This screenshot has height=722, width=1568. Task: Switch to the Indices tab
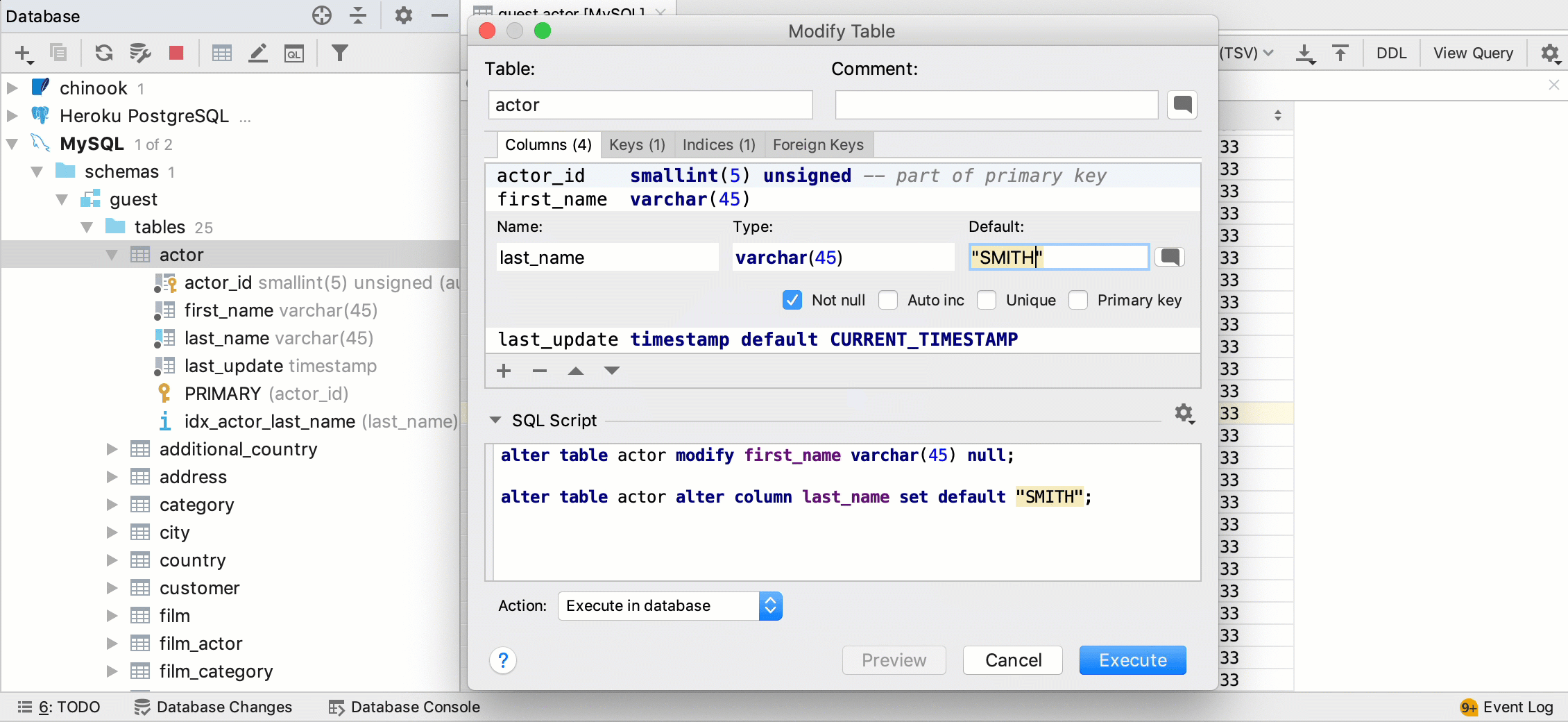[718, 144]
